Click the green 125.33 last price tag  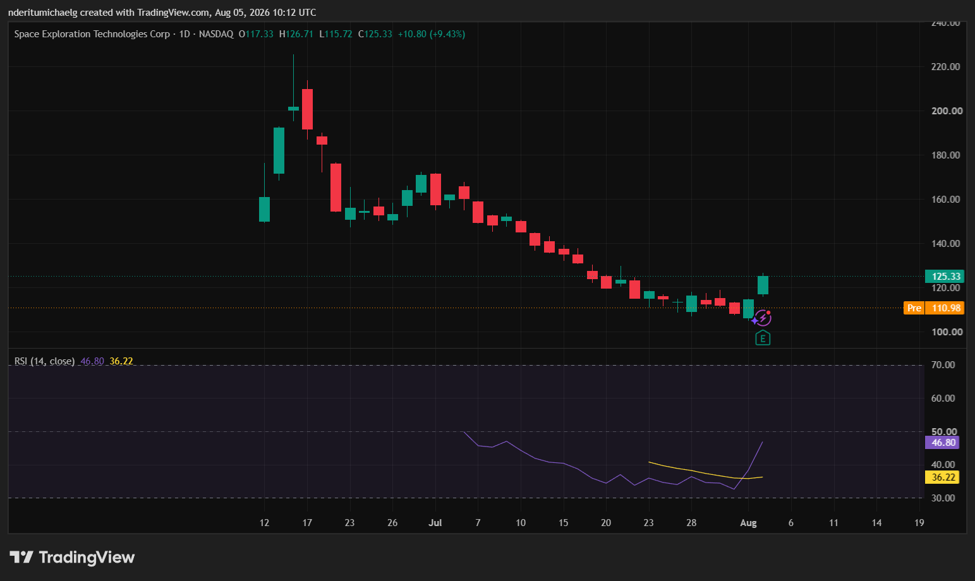click(x=945, y=276)
